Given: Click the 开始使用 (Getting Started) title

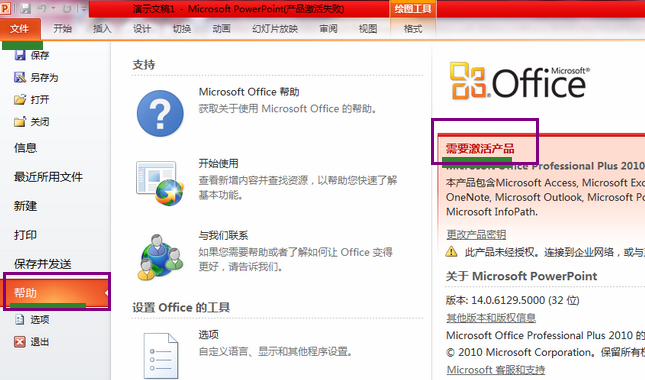Looking at the screenshot, I should pyautogui.click(x=218, y=163).
